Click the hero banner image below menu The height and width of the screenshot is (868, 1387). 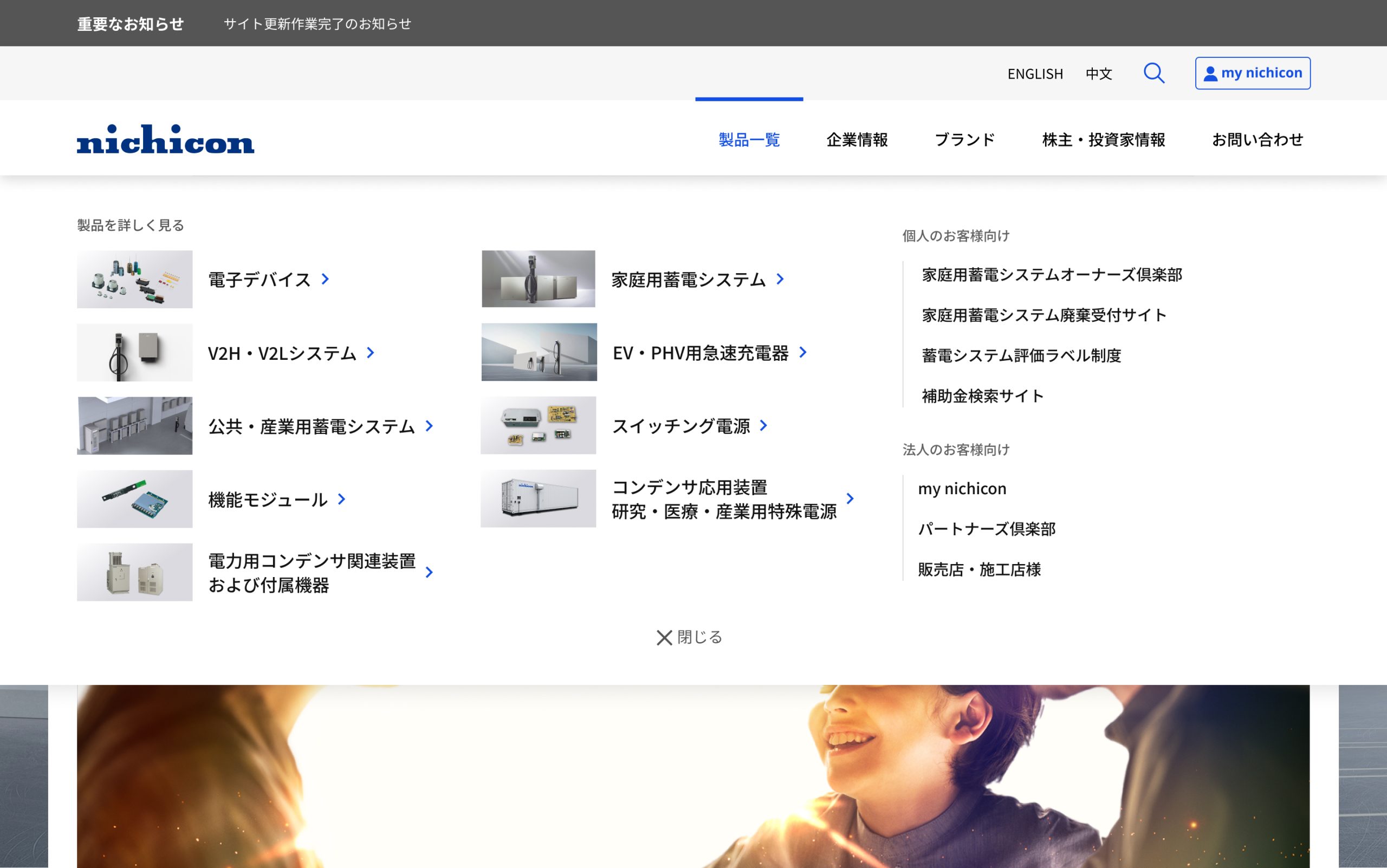coord(693,776)
